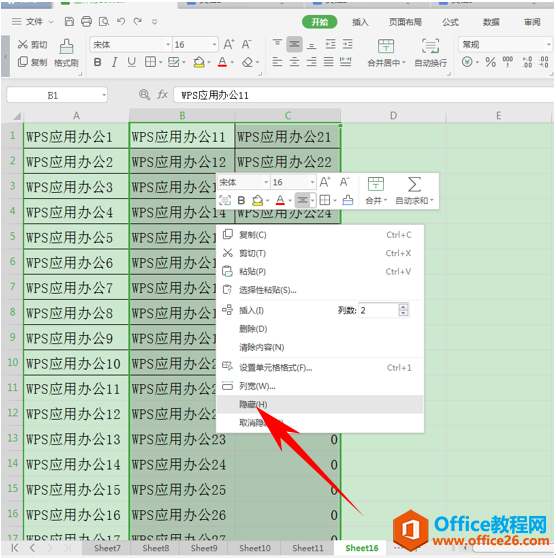Click Wrap Text (自动换行) button
Viewport: 556px width, 558px height.
[431, 53]
